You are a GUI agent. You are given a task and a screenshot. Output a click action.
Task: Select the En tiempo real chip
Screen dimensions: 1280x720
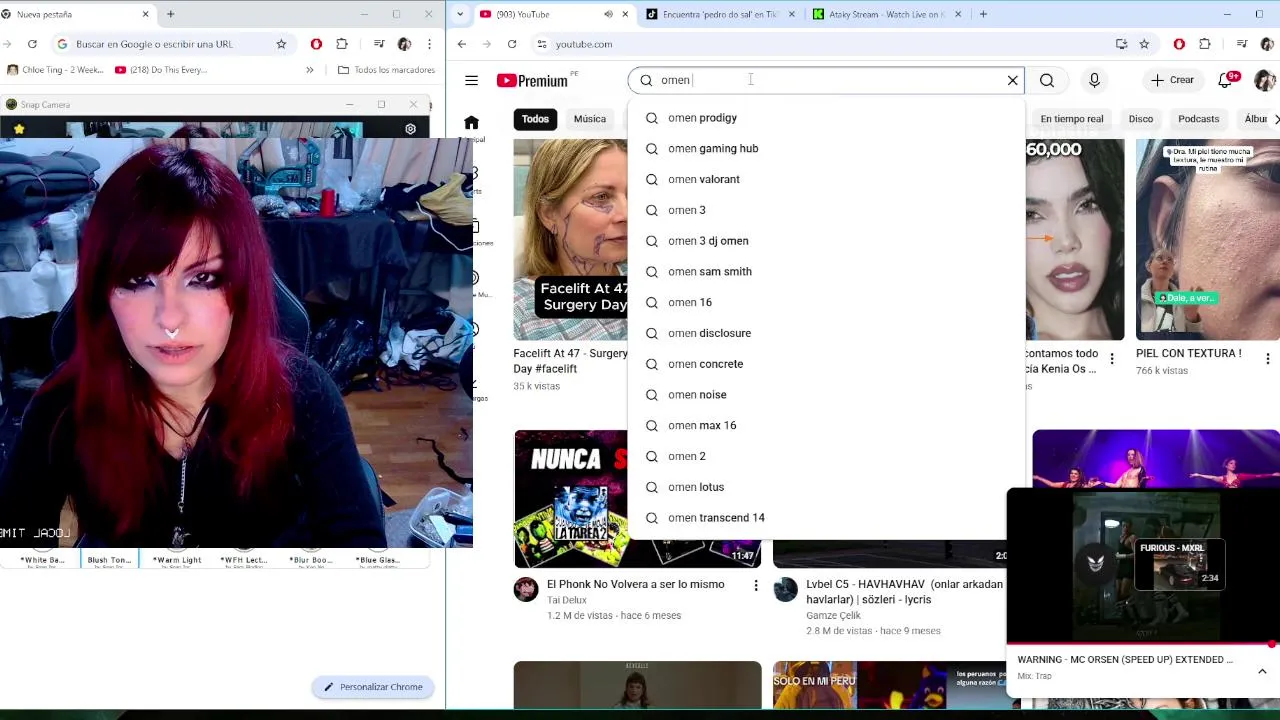(x=1071, y=119)
